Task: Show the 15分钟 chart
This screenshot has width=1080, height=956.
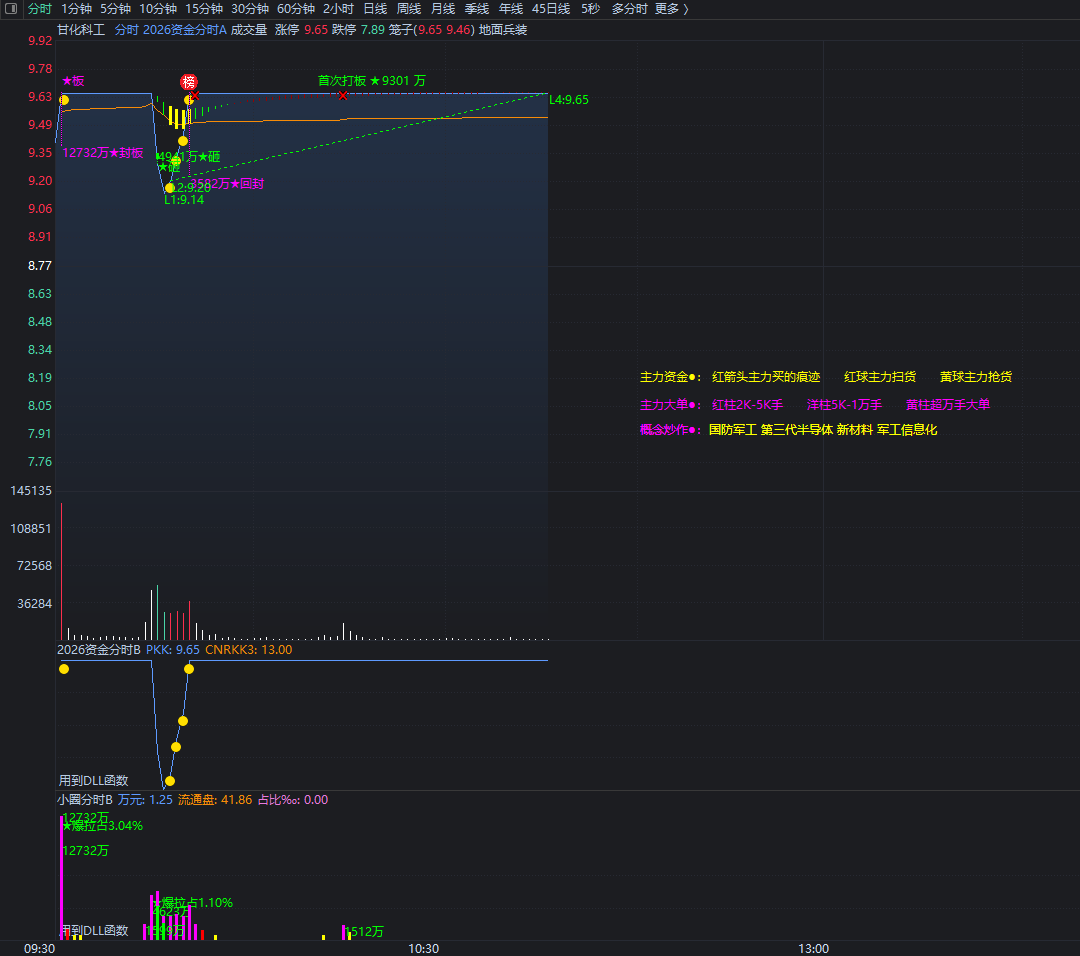Action: 204,9
